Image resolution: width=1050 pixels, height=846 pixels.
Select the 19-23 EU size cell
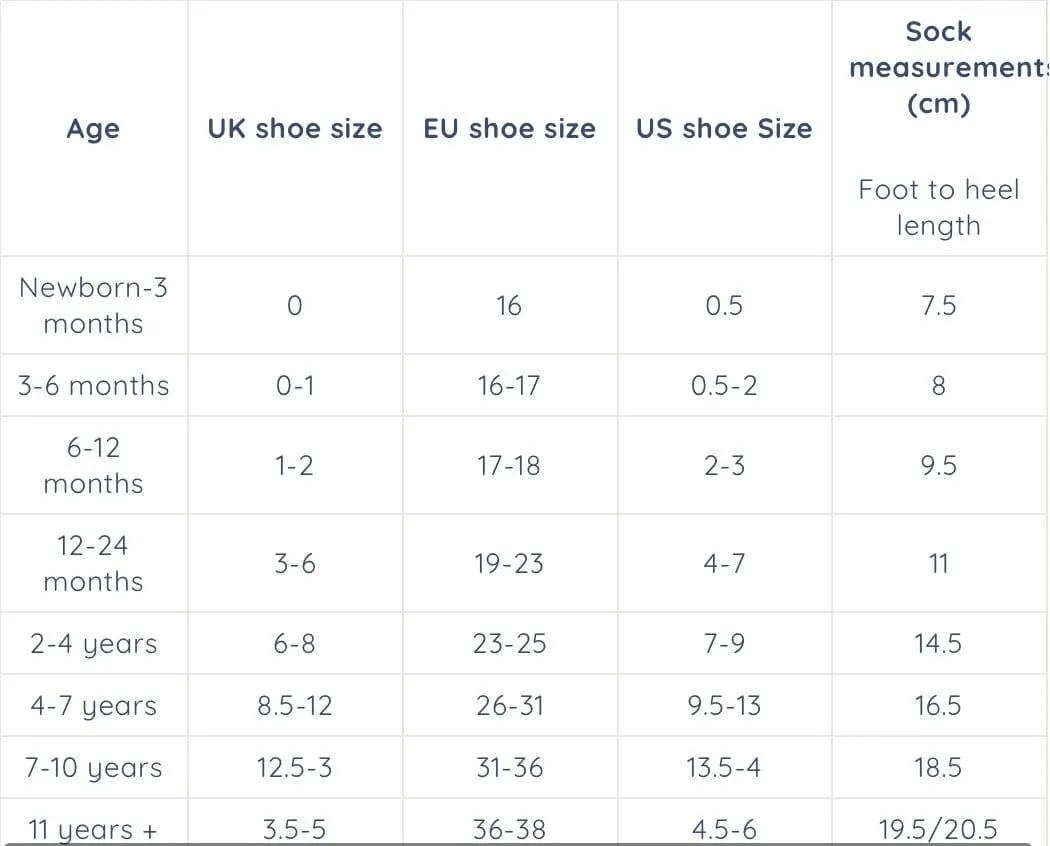(x=509, y=564)
